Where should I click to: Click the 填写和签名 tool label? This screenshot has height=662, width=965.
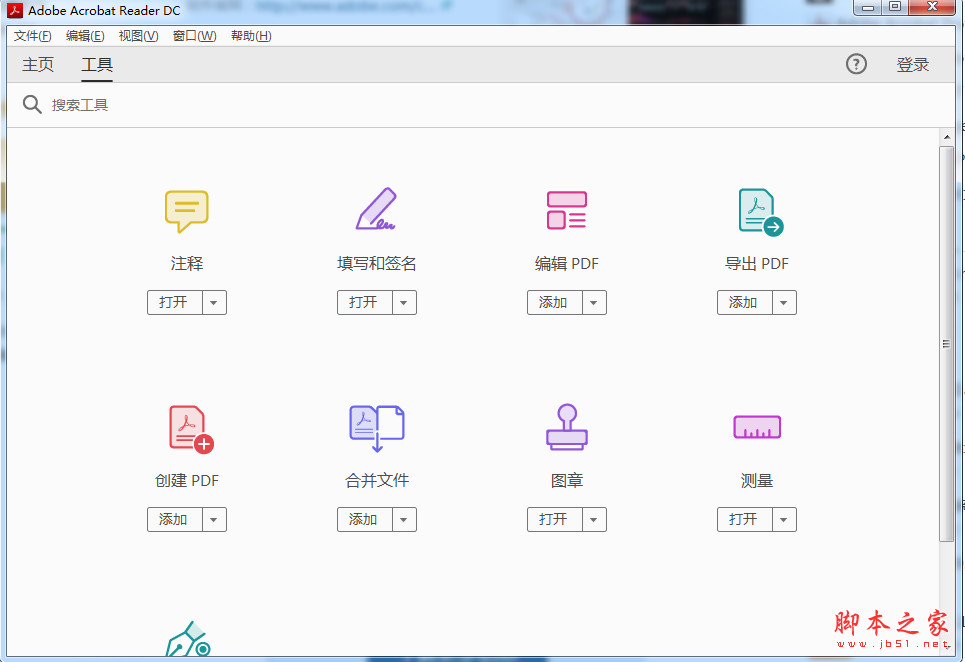(x=377, y=264)
